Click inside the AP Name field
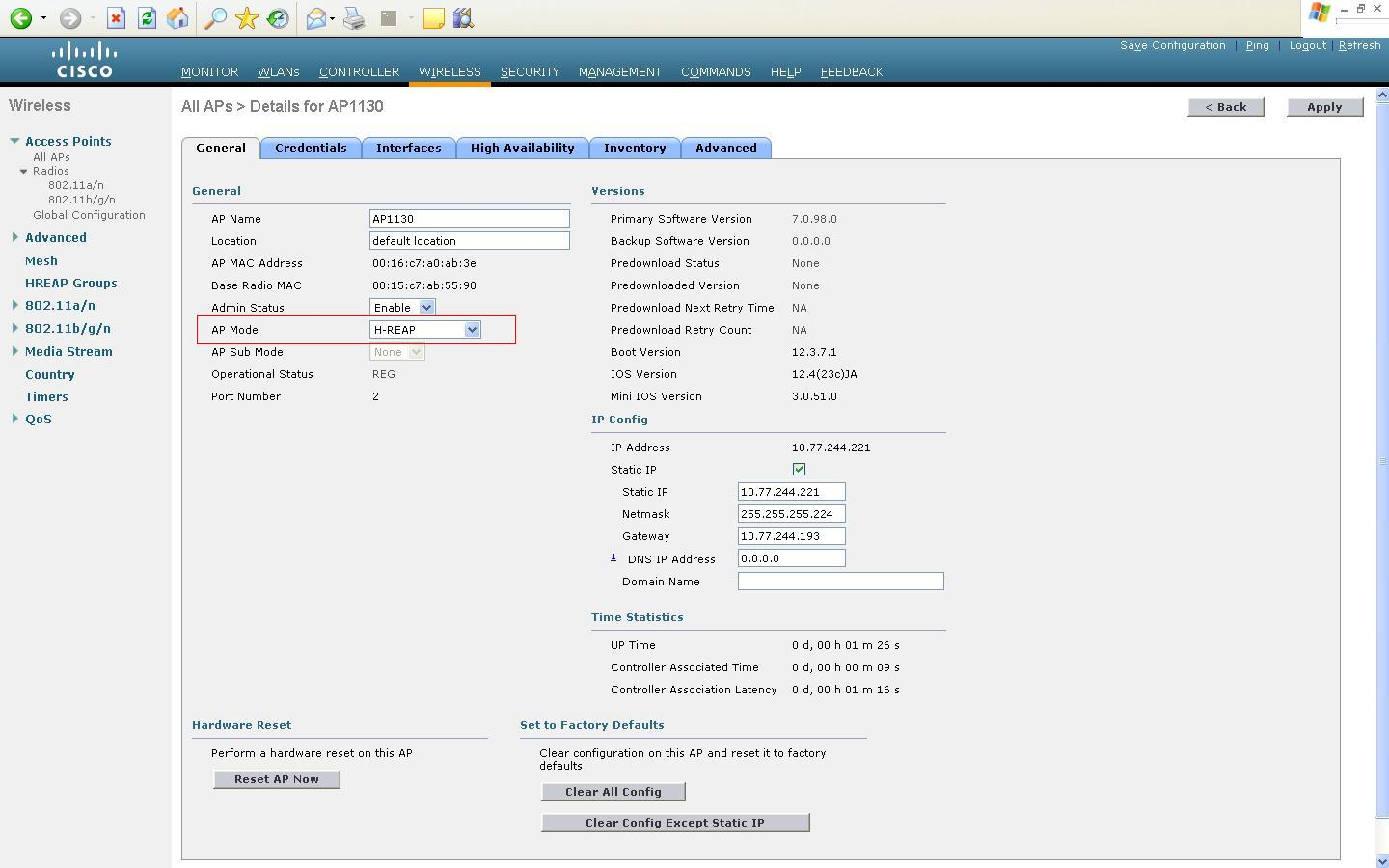Screen dimensions: 1389x868 tap(469, 219)
